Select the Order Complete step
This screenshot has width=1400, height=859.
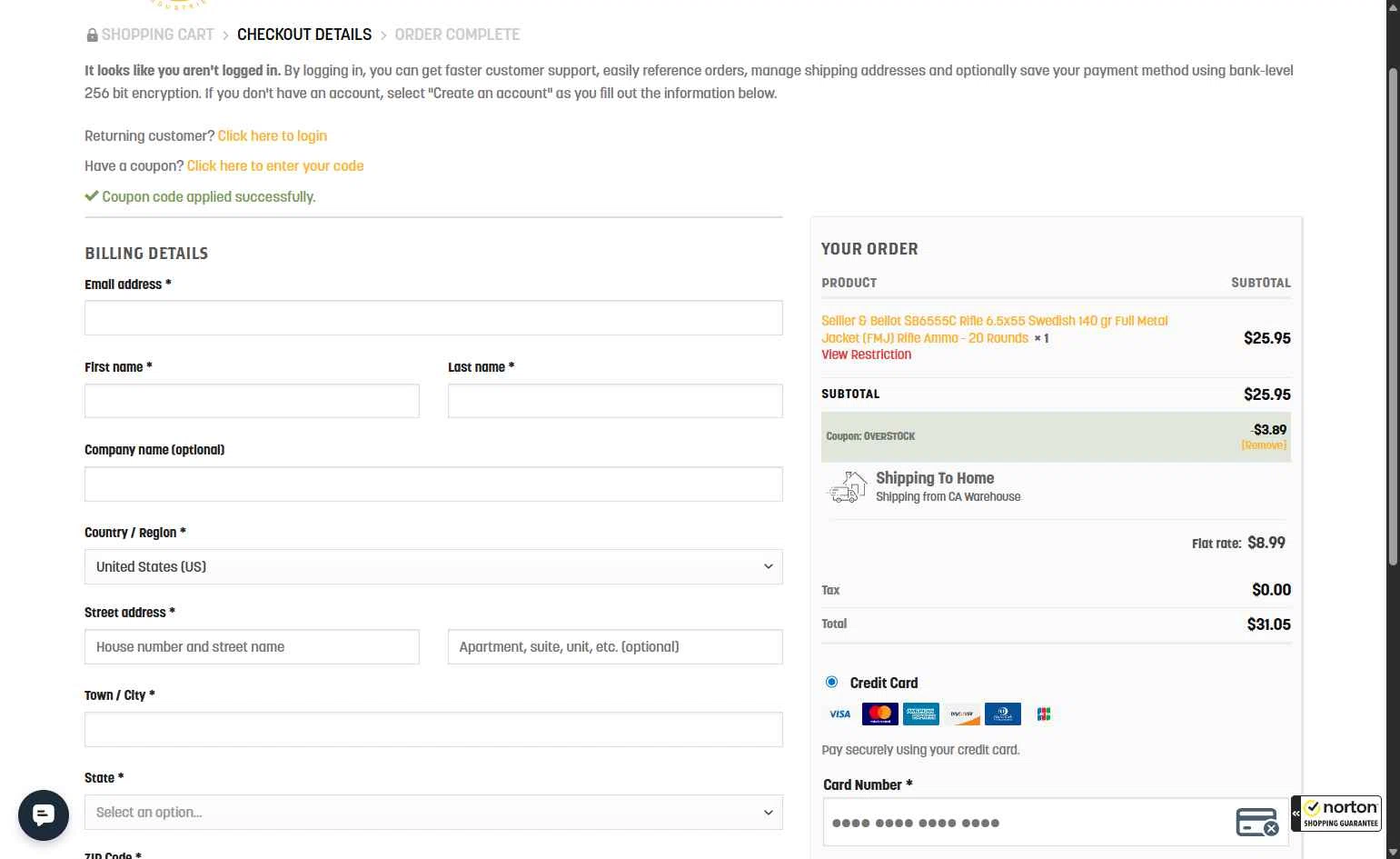pyautogui.click(x=457, y=35)
